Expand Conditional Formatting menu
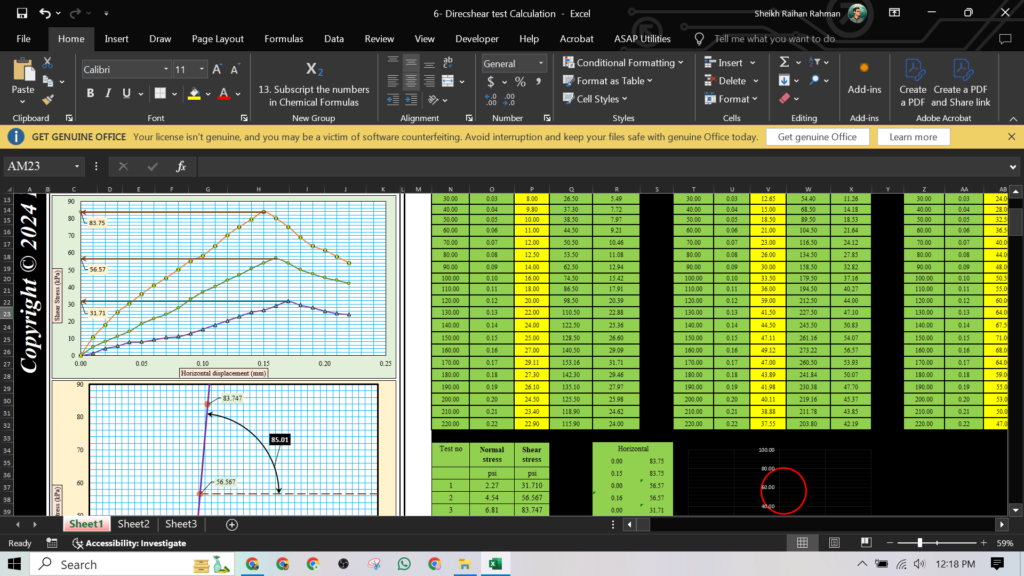Viewport: 1024px width, 576px height. (623, 63)
